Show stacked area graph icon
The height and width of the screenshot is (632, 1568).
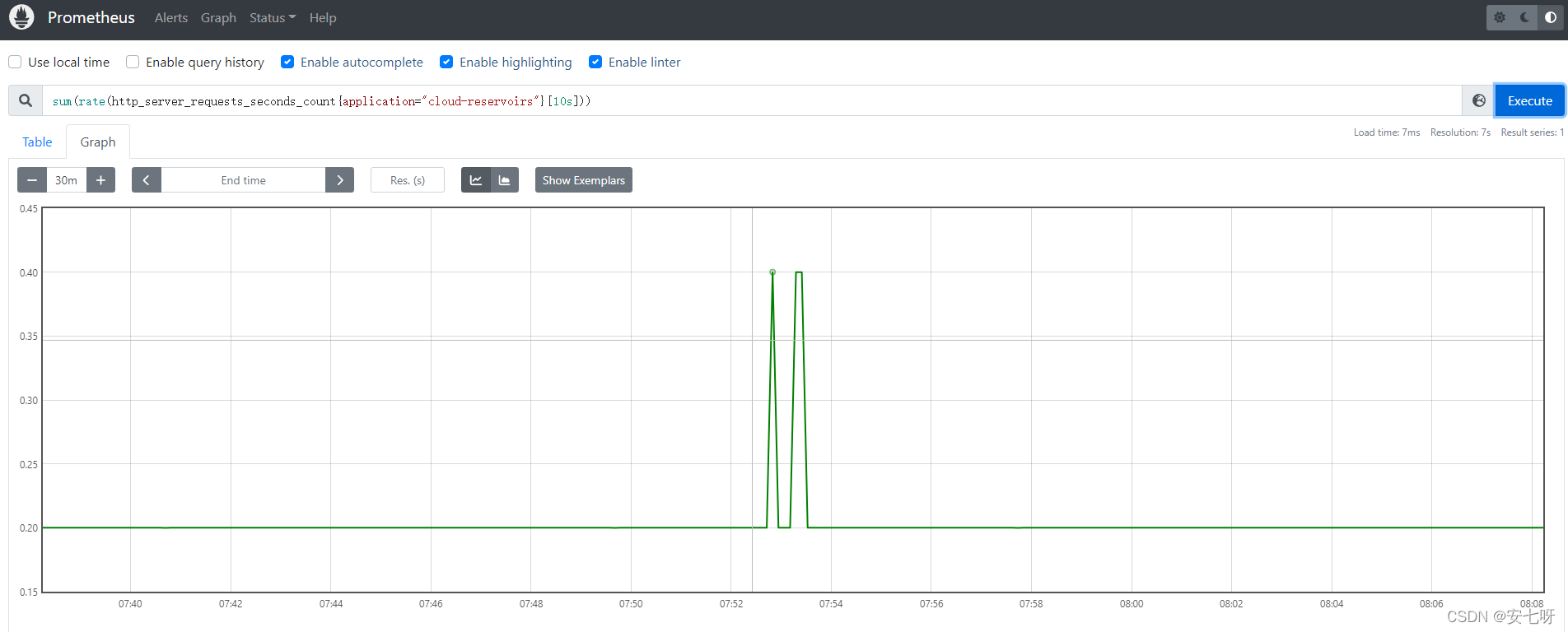(x=505, y=180)
